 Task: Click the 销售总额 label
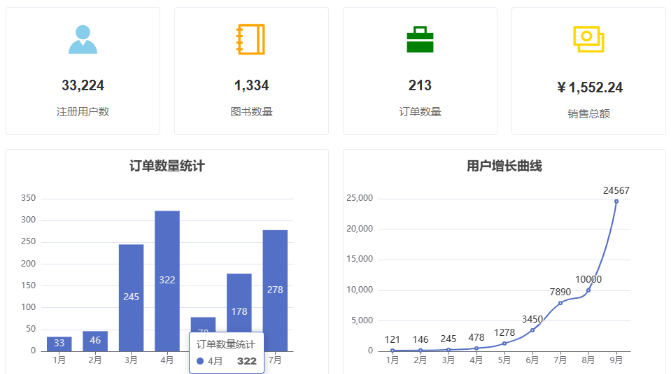pyautogui.click(x=588, y=114)
